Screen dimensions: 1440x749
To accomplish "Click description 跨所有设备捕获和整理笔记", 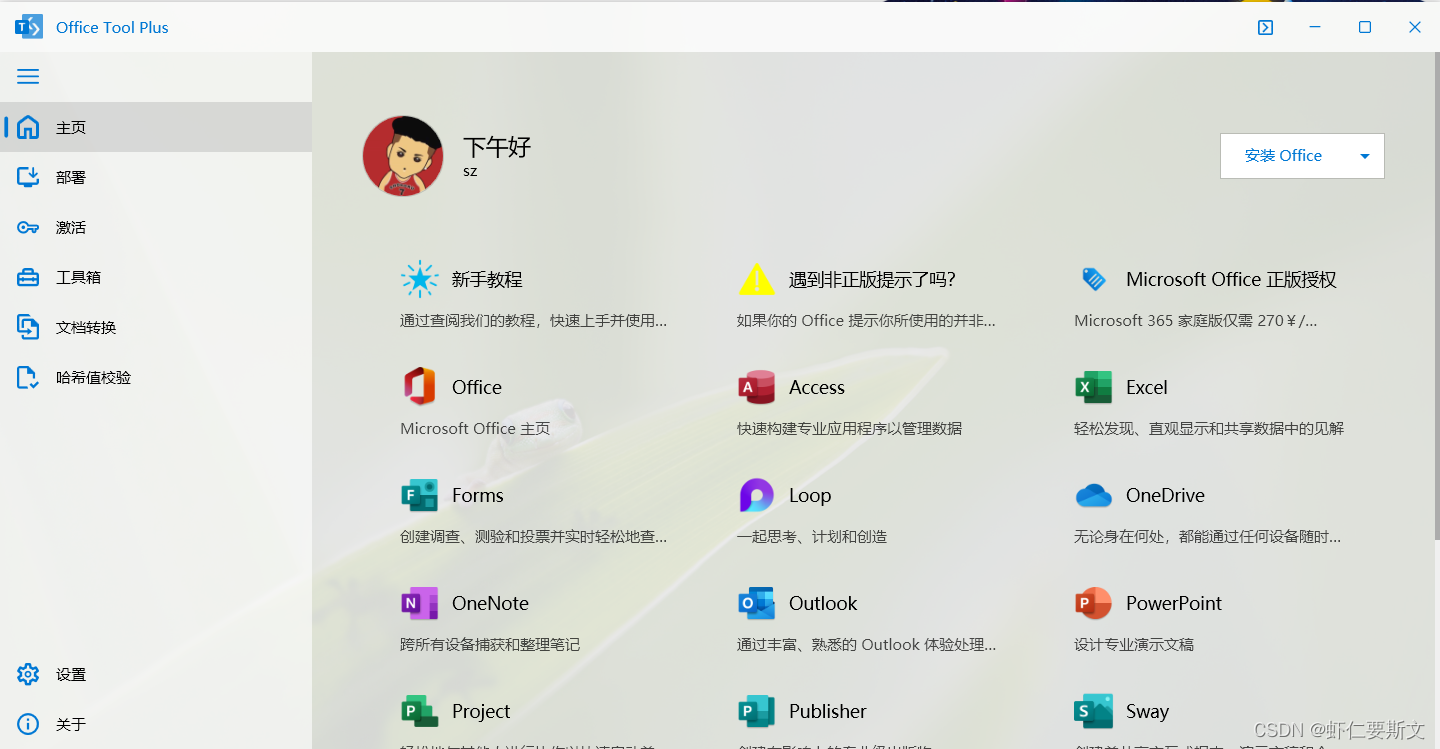I will [x=490, y=644].
